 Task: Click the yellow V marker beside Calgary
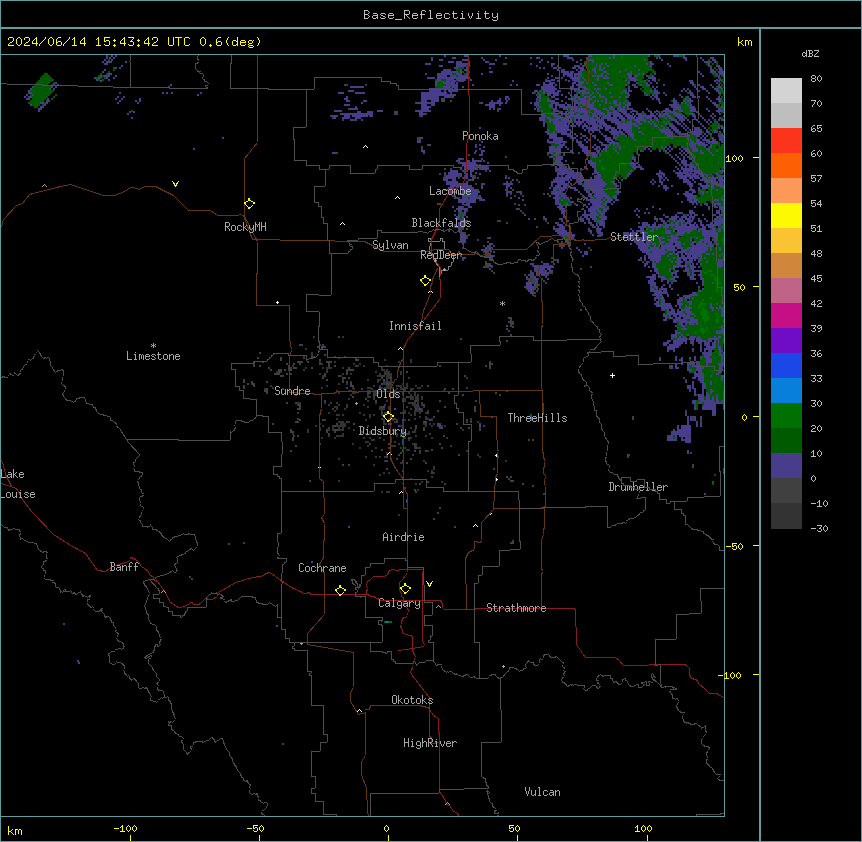[429, 584]
